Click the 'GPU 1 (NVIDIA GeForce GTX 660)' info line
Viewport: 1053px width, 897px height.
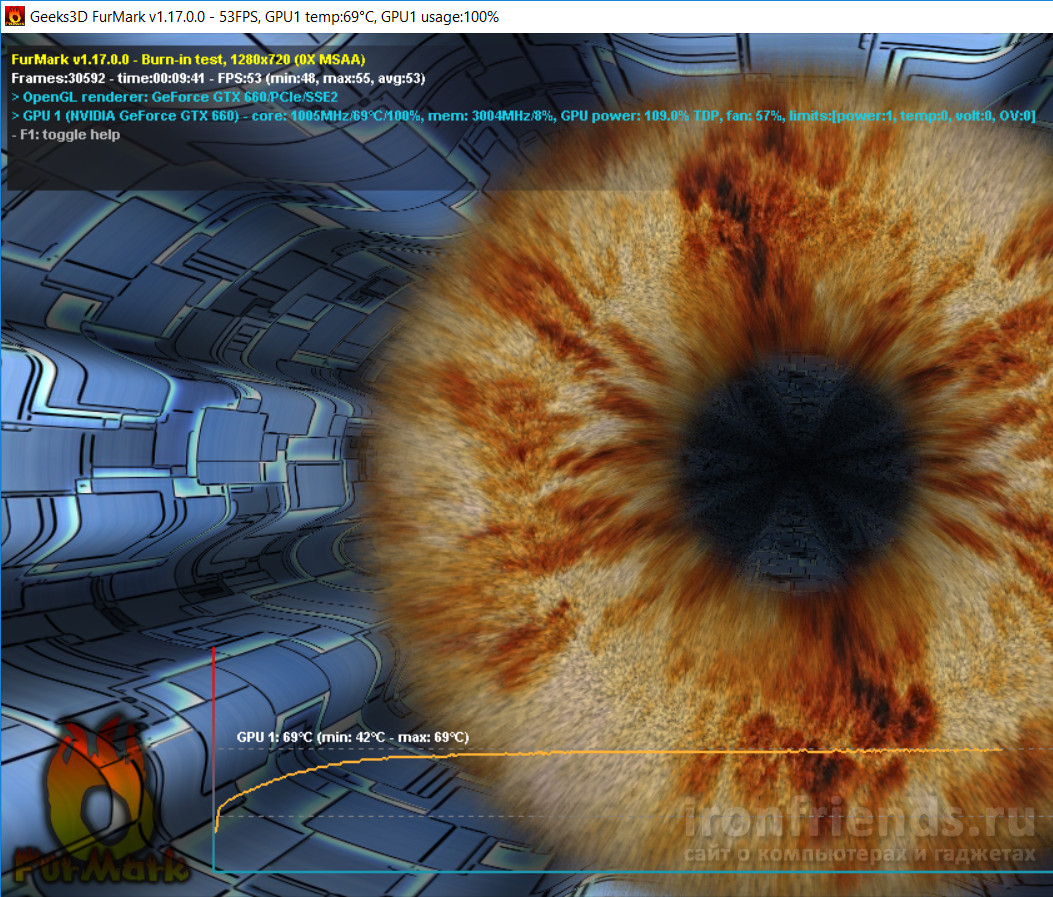pos(524,115)
